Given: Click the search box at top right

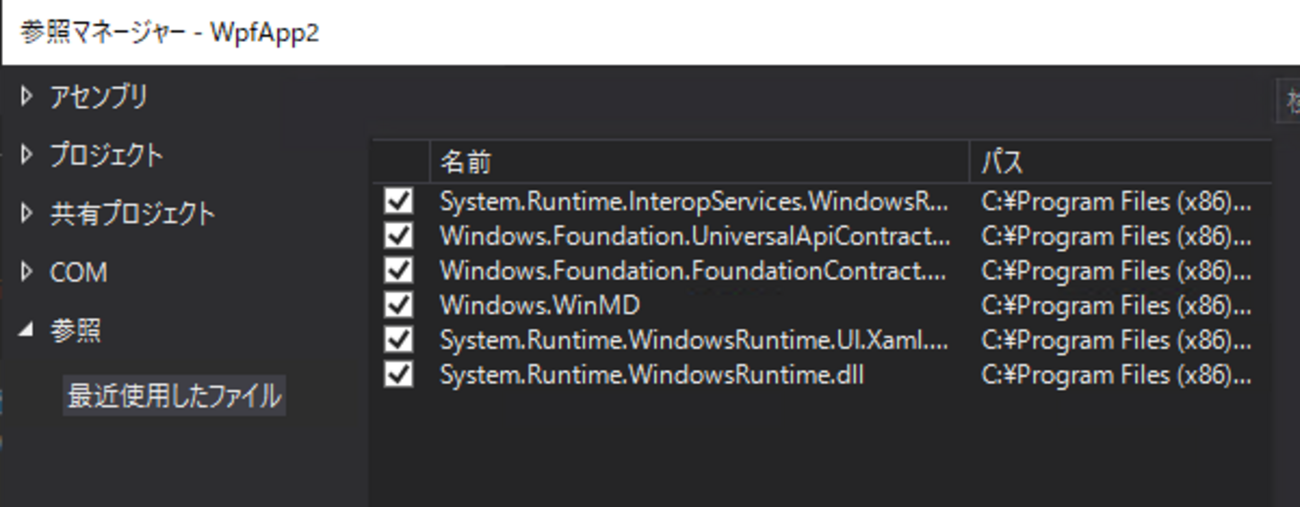Looking at the screenshot, I should [x=1288, y=101].
